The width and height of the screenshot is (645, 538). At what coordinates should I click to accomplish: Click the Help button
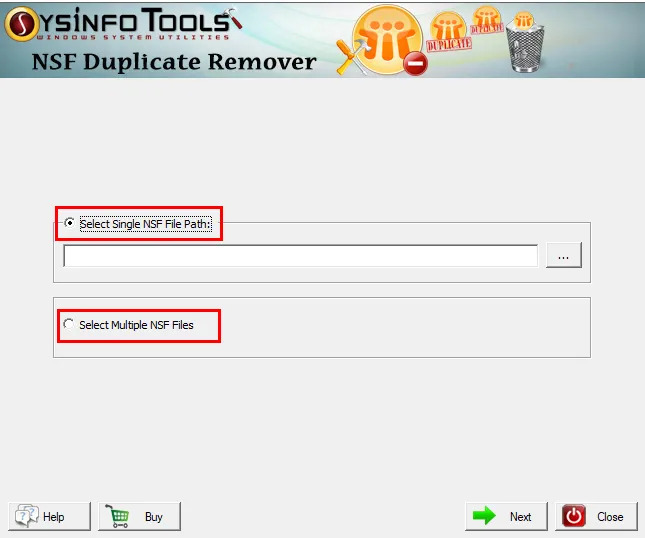point(49,516)
